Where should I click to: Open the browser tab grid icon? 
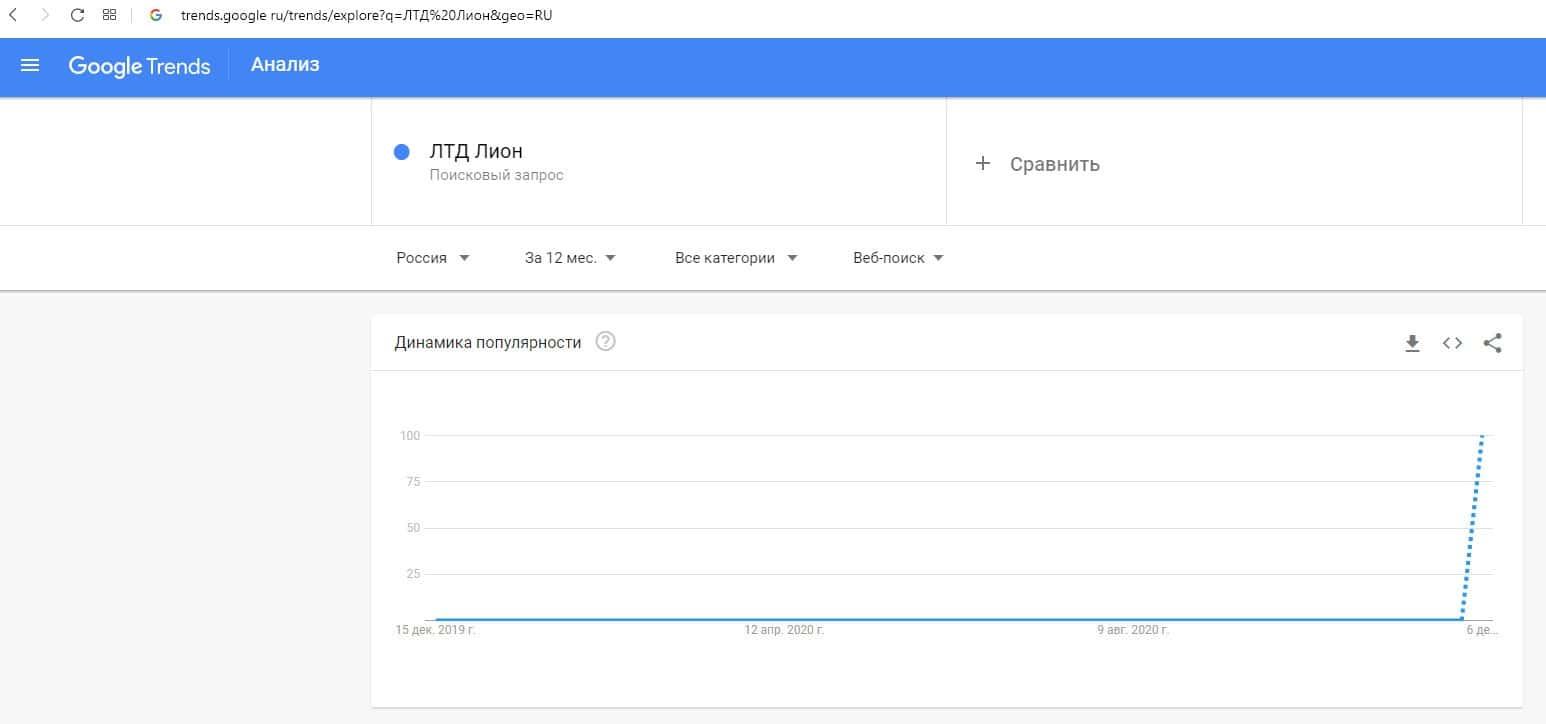[x=110, y=15]
